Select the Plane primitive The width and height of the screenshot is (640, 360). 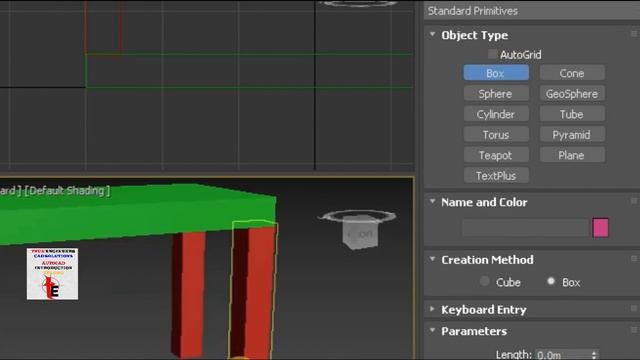[572, 155]
